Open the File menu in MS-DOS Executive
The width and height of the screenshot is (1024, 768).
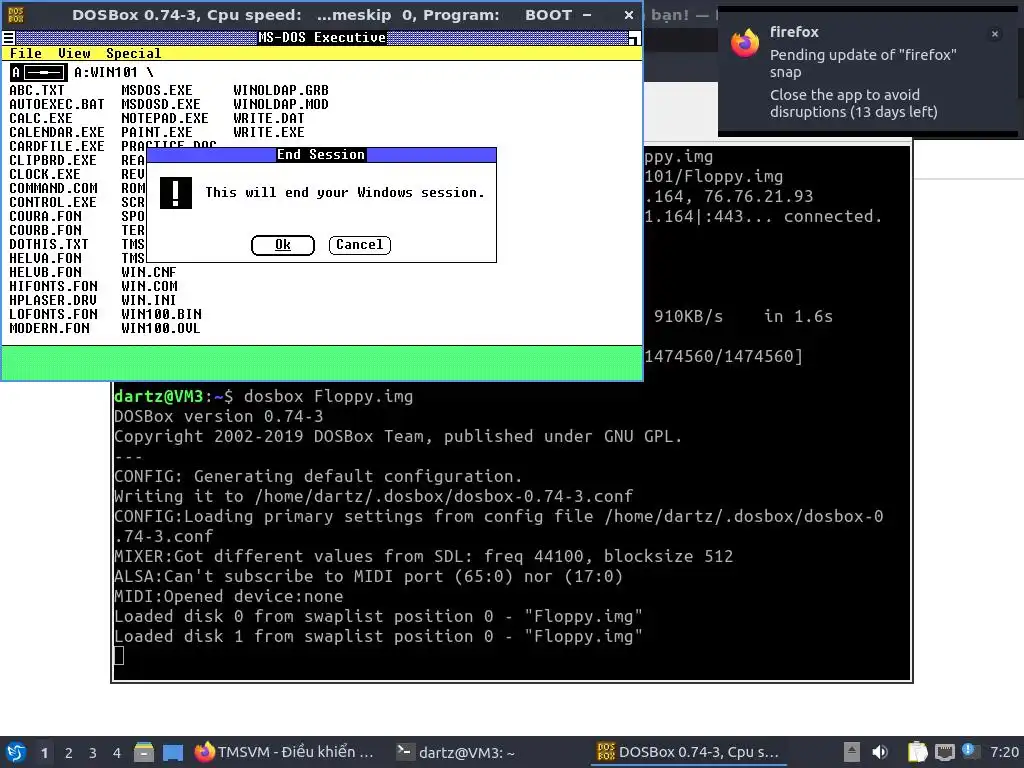pyautogui.click(x=25, y=54)
